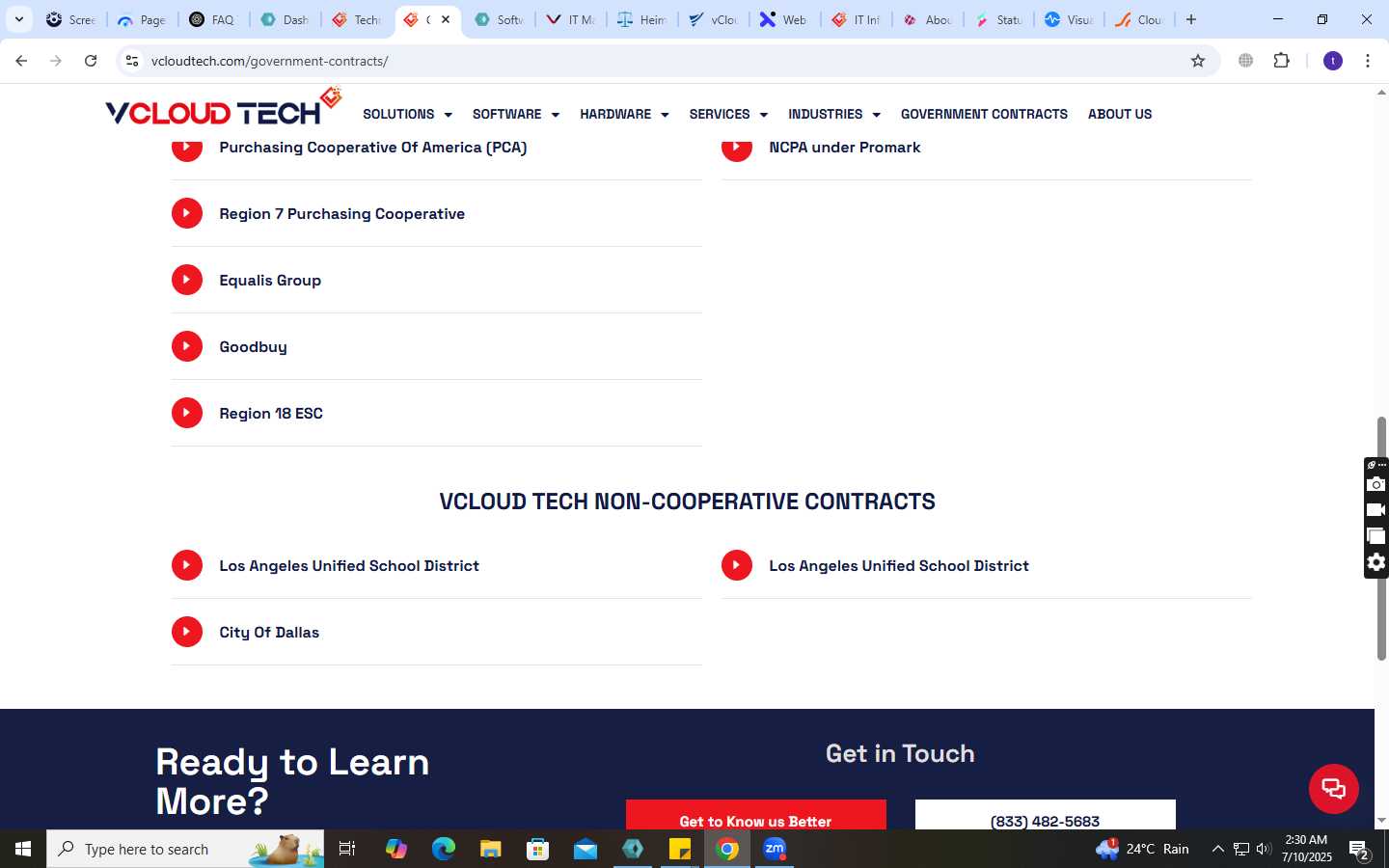1389x868 pixels.
Task: Expand the Region 7 Purchasing Cooperative row
Action: click(436, 214)
